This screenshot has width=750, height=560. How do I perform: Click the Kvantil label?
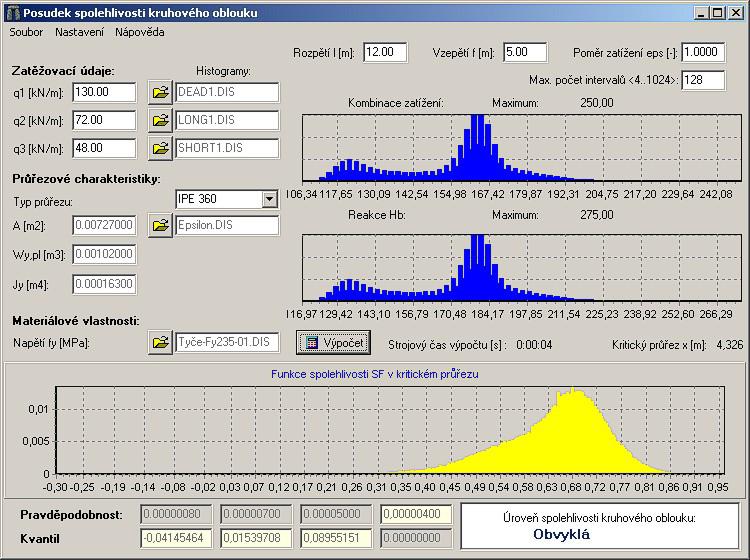pyautogui.click(x=40, y=539)
